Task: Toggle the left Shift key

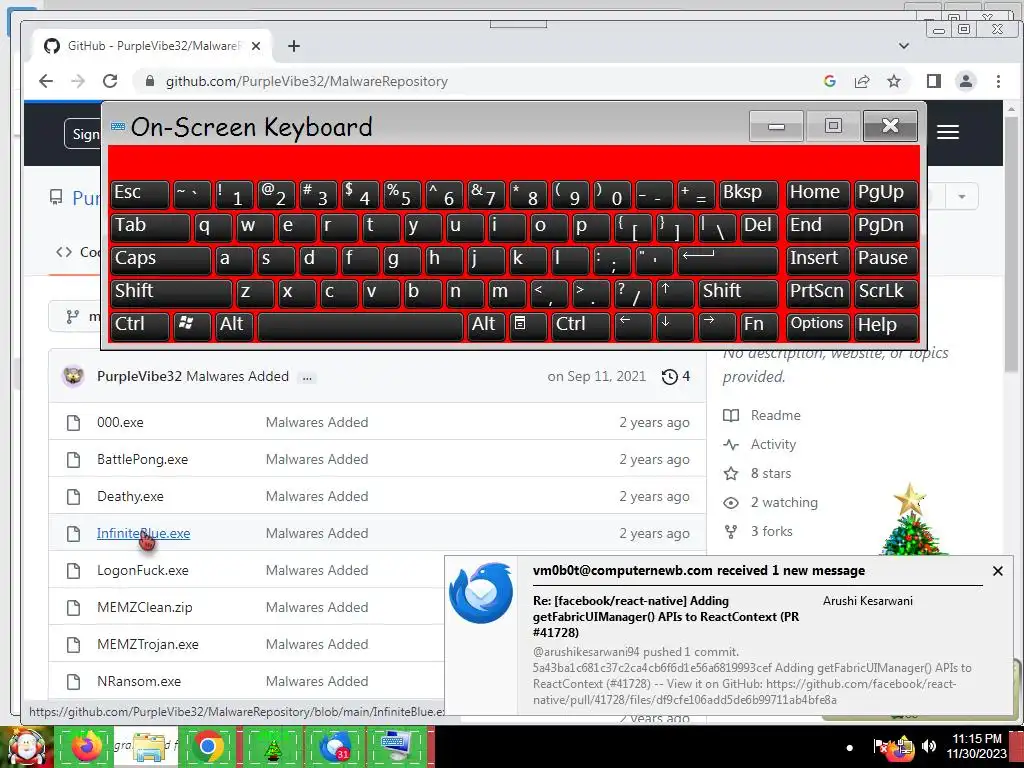Action: 171,293
